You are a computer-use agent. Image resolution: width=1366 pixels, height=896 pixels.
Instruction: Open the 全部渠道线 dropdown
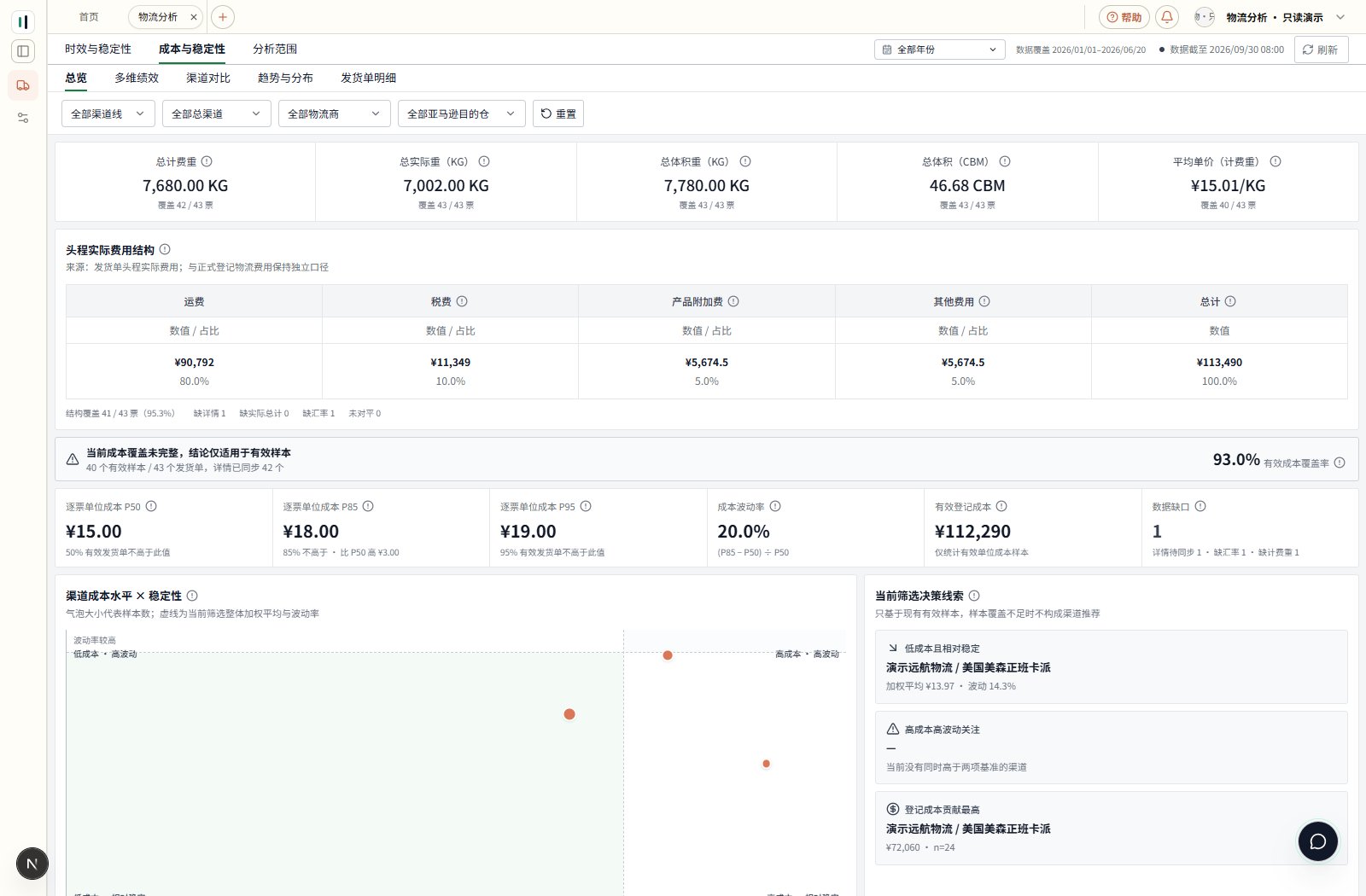[x=108, y=113]
